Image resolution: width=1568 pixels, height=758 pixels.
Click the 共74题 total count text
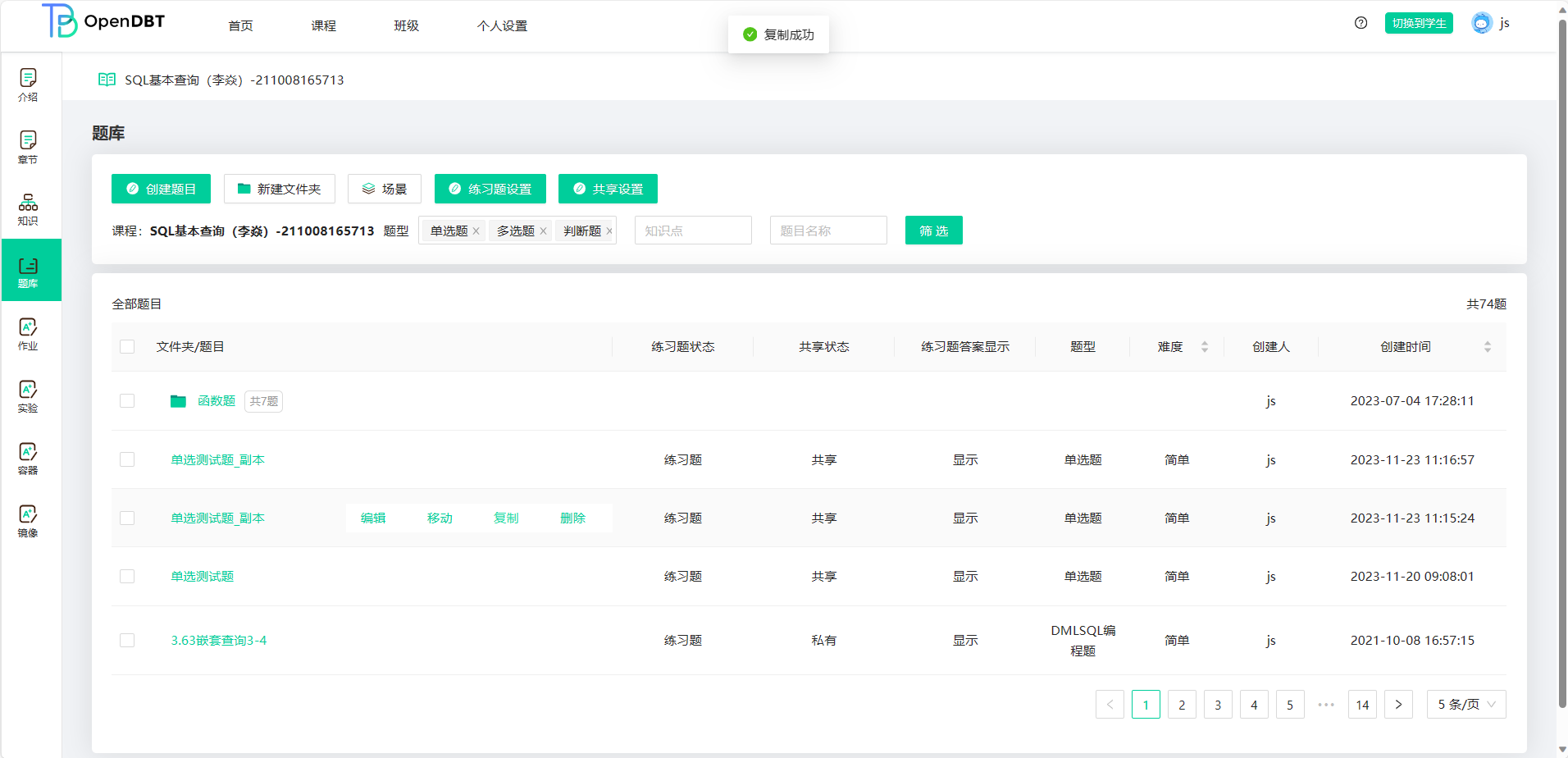[1486, 304]
